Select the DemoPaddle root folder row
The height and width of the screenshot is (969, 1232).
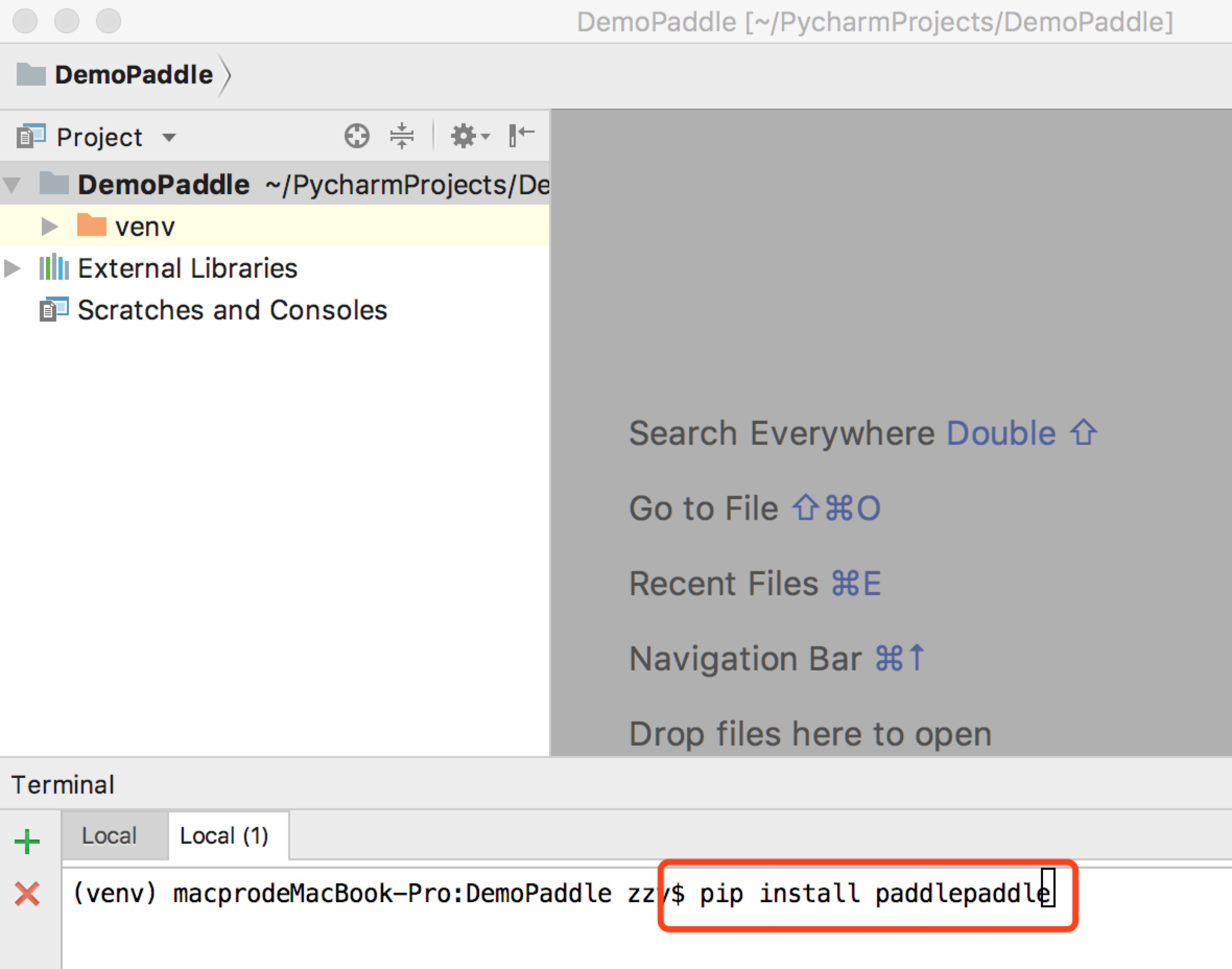tap(275, 184)
